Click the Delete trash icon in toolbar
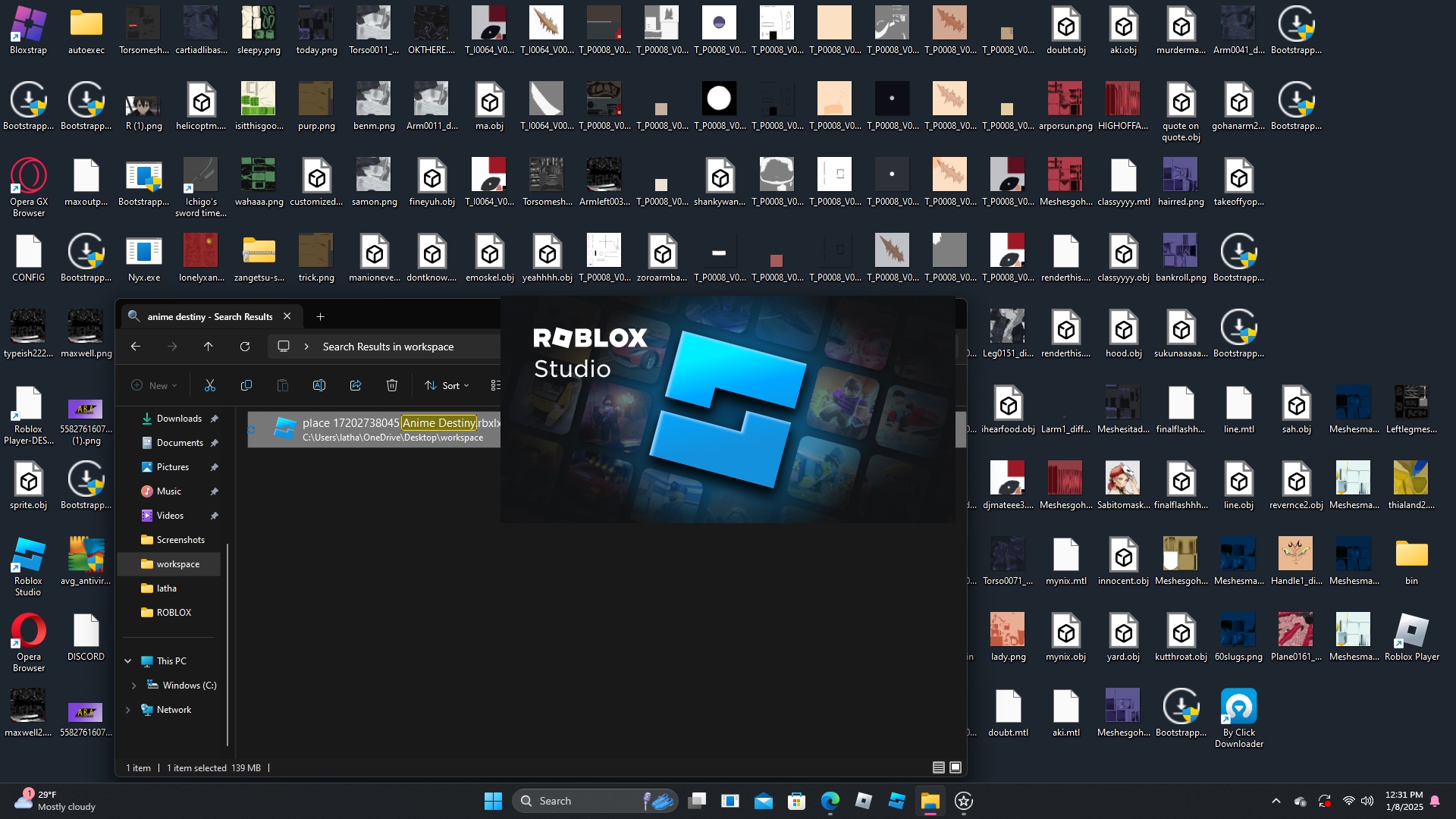Viewport: 1456px width, 819px height. click(392, 385)
